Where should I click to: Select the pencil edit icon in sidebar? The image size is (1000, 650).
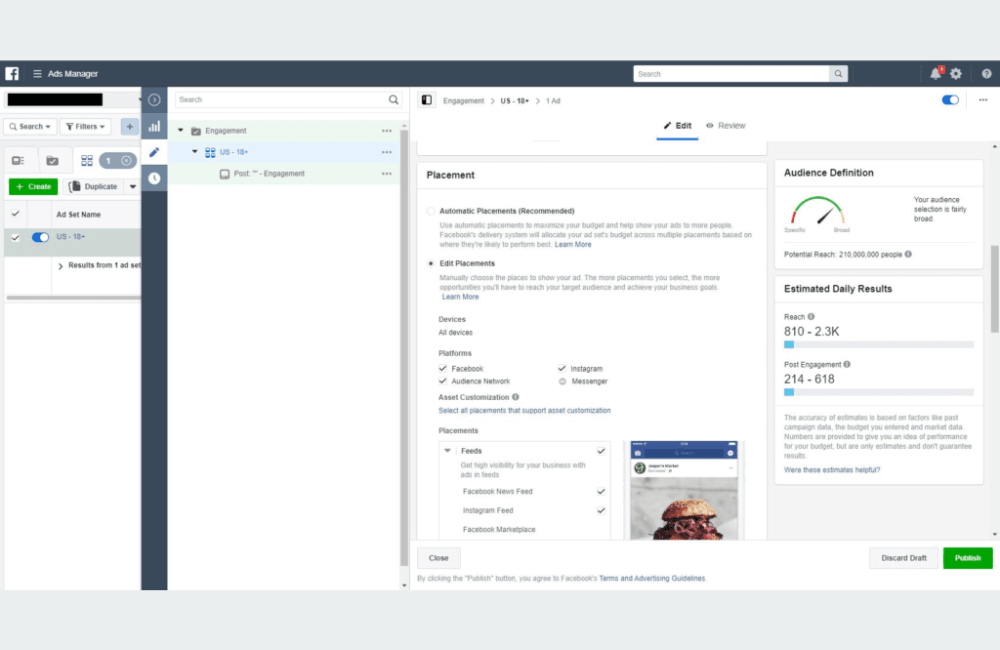tap(154, 152)
